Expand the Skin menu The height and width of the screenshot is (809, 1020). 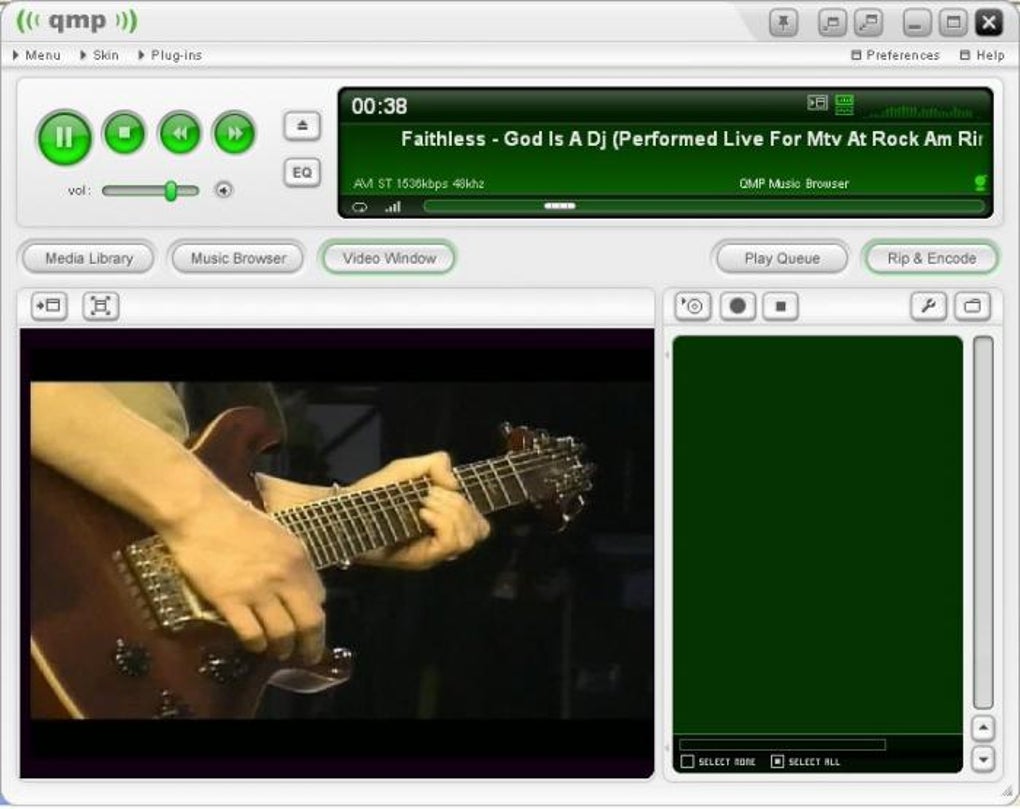[x=100, y=55]
